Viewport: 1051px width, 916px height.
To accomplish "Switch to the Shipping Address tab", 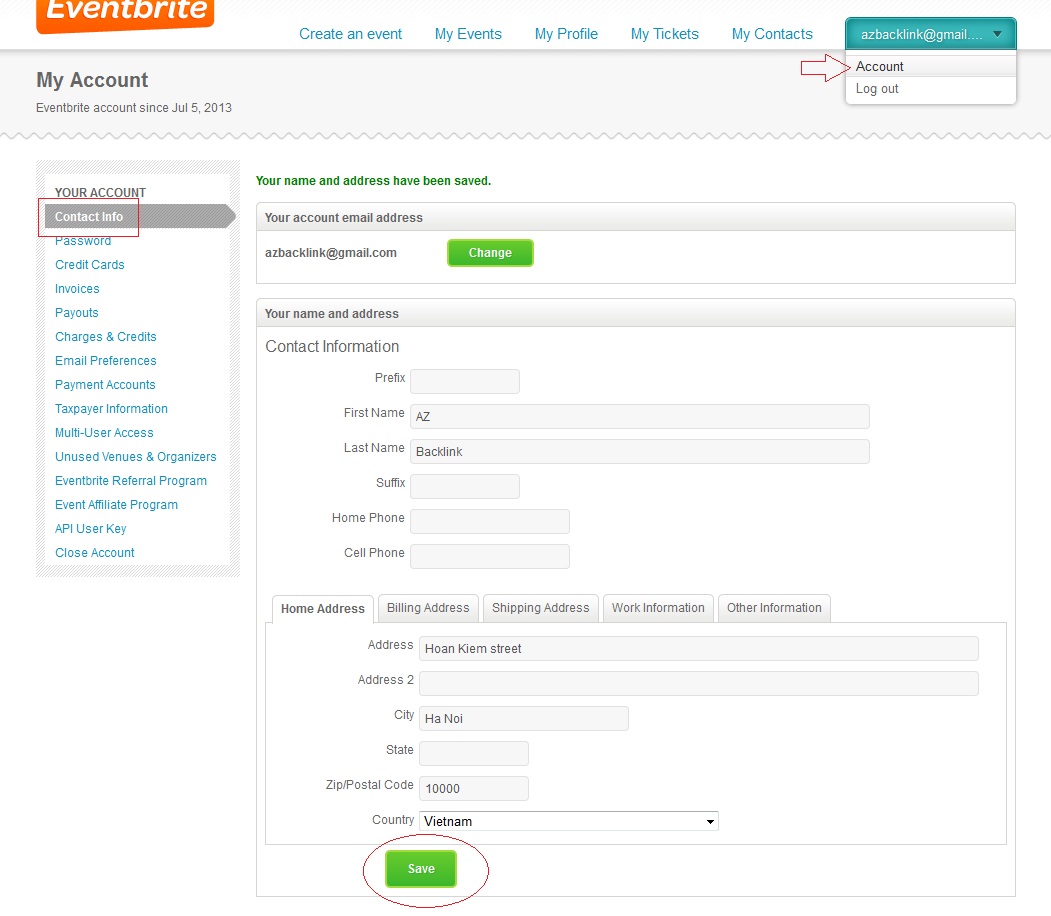I will pos(540,608).
